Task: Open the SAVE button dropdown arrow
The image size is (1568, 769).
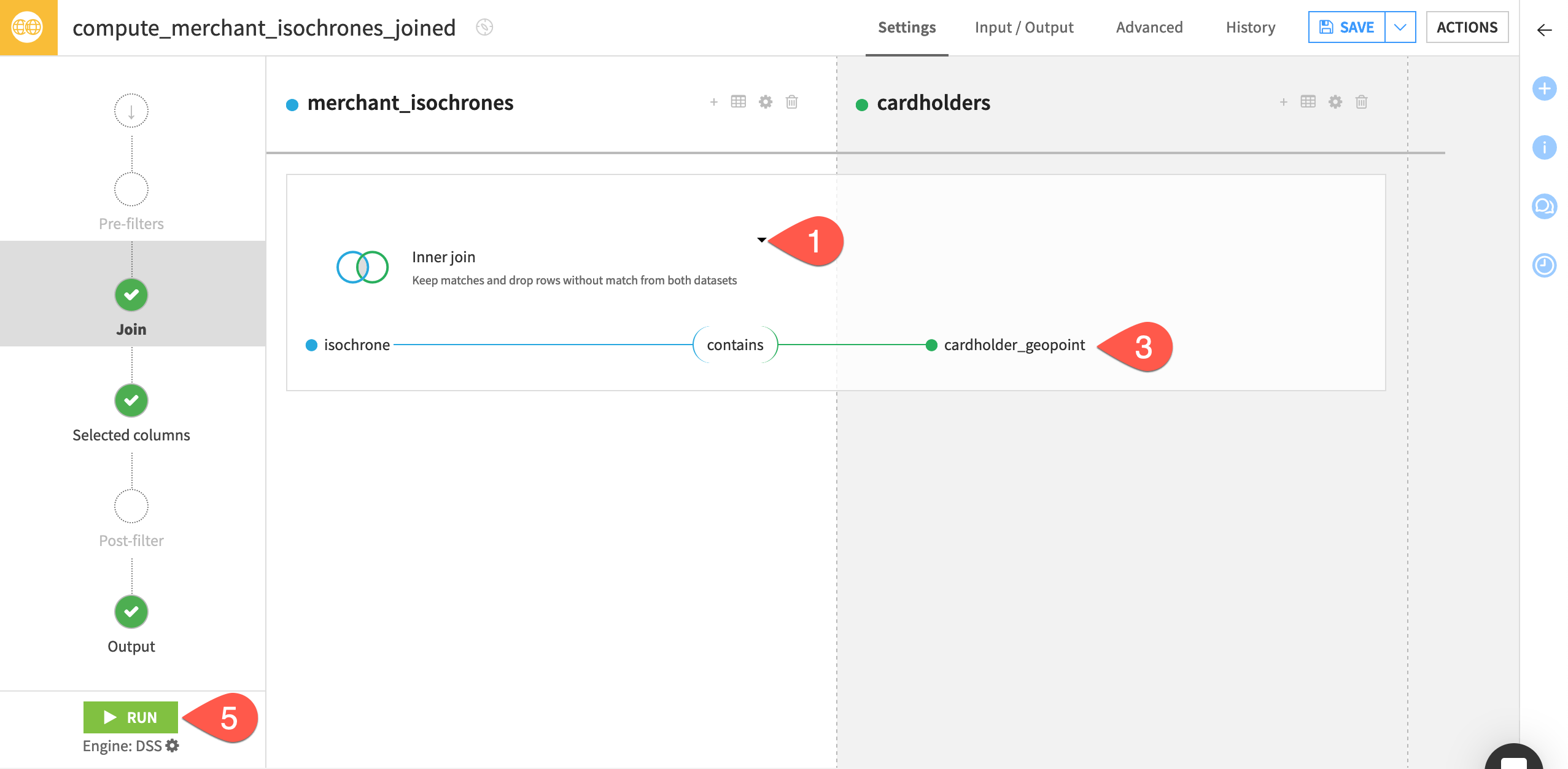Action: (x=1402, y=27)
